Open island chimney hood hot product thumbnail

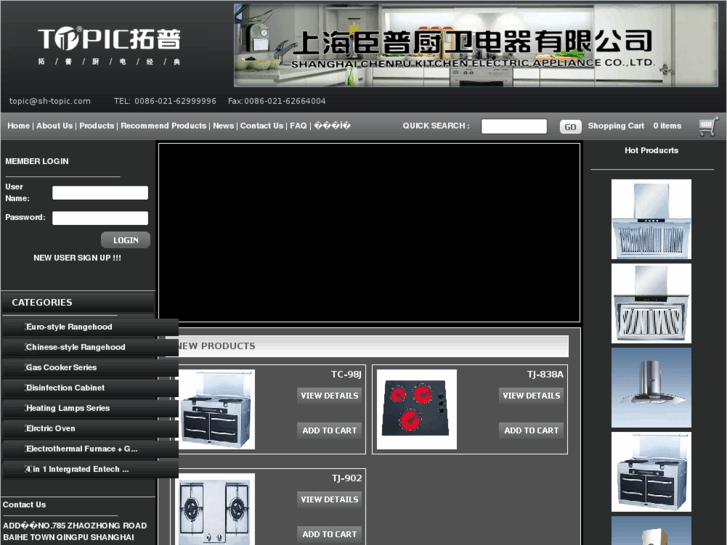pos(651,388)
